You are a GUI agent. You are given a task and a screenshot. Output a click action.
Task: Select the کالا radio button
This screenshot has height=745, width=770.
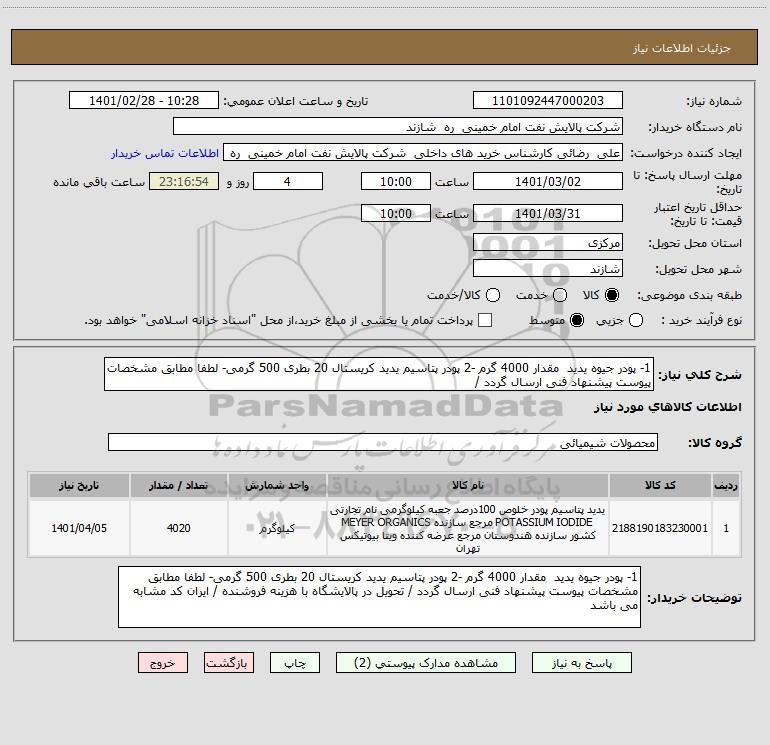612,295
